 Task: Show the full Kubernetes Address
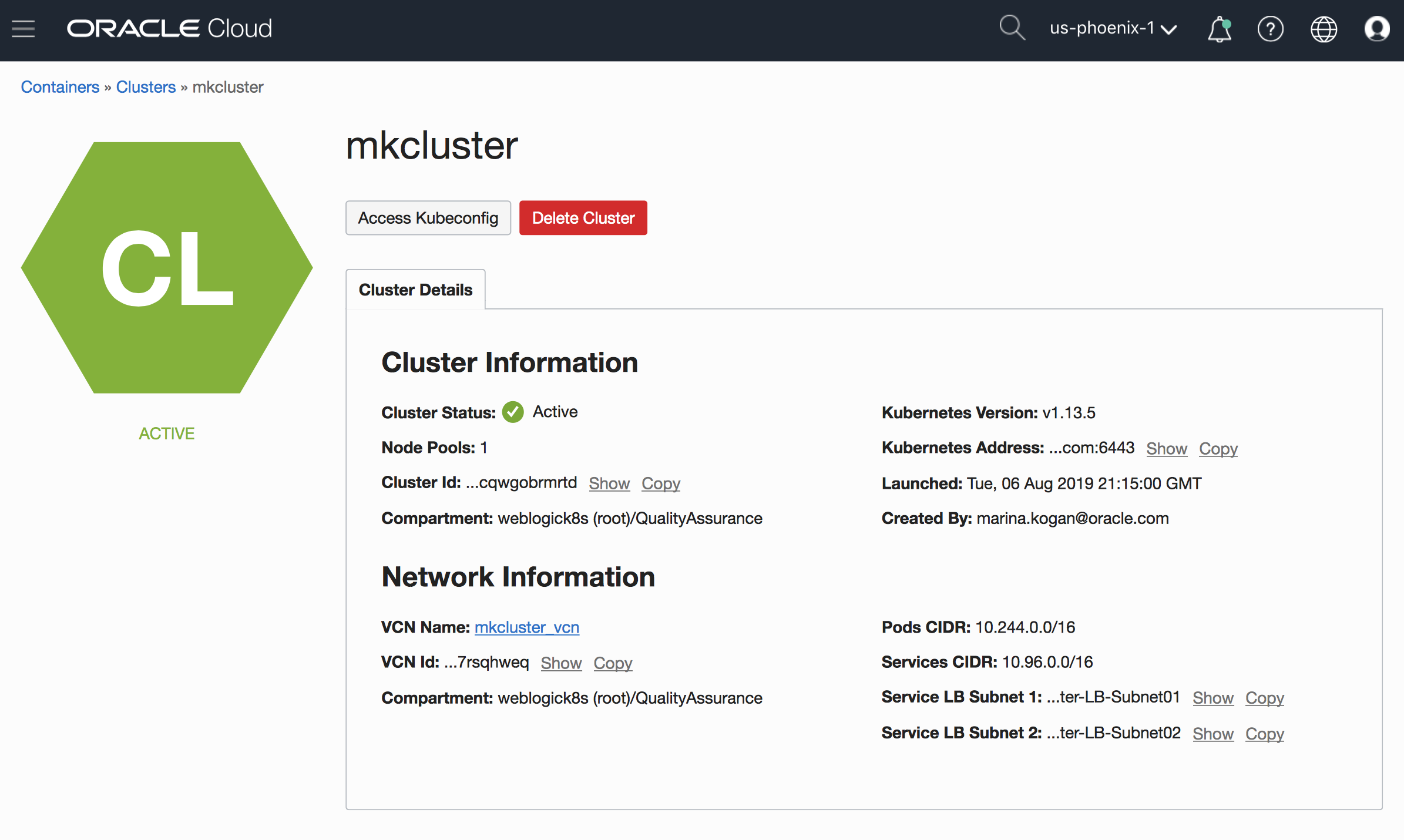[x=1166, y=449]
